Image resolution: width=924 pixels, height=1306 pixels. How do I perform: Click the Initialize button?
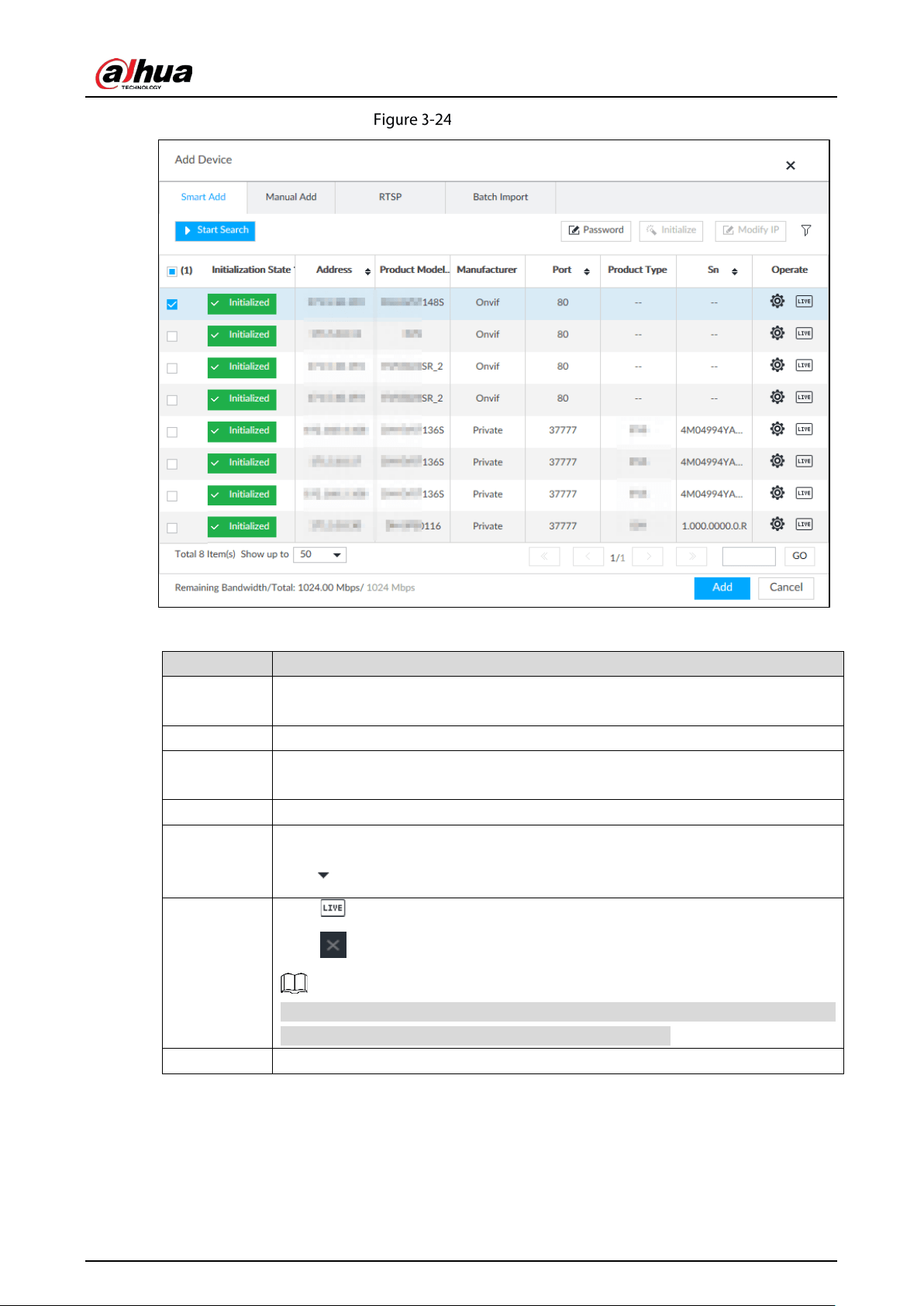tap(671, 231)
